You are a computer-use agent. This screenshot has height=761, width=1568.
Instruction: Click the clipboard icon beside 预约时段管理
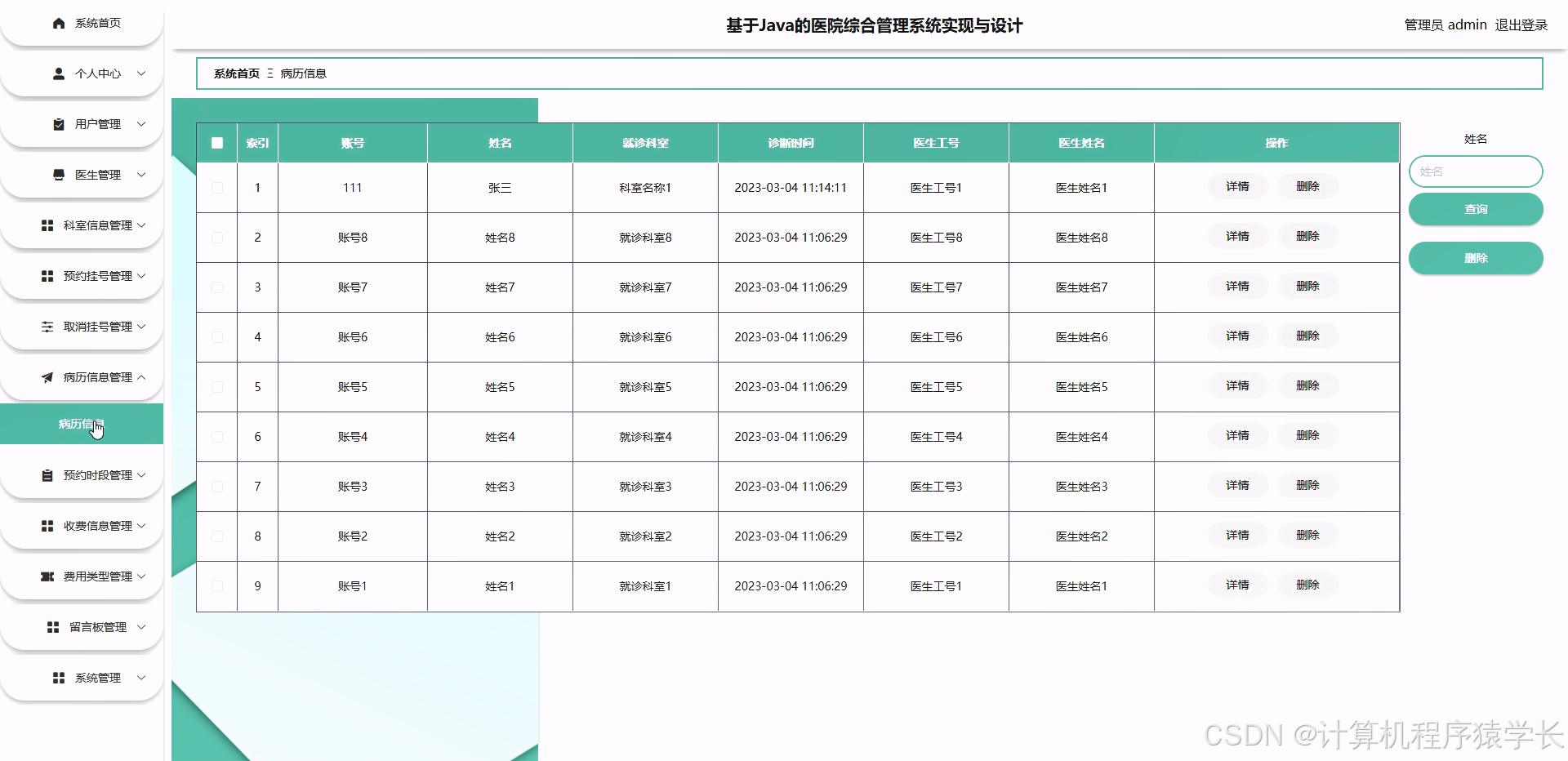(x=47, y=474)
